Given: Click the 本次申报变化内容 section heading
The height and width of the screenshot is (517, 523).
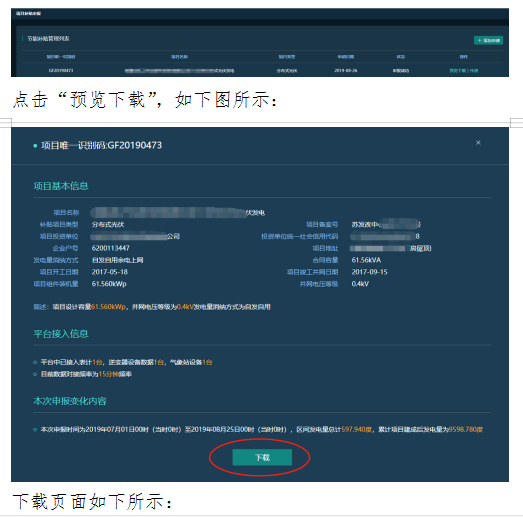Looking at the screenshot, I should pos(70,401).
